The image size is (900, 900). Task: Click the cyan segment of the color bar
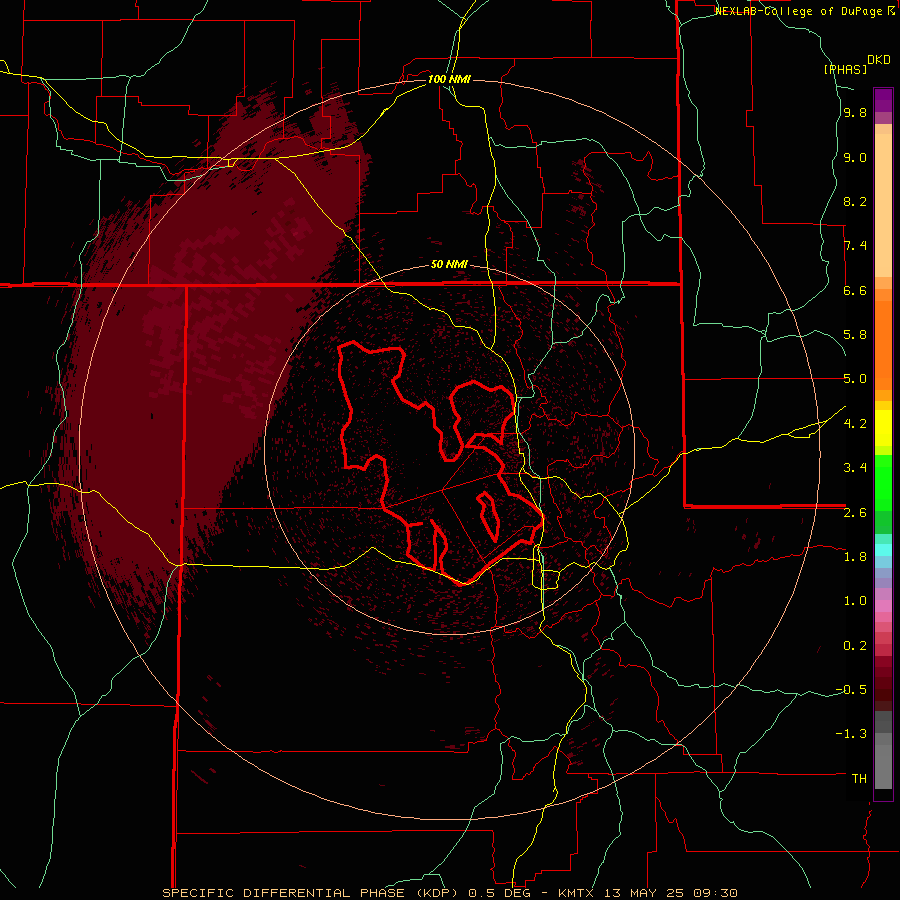click(883, 550)
